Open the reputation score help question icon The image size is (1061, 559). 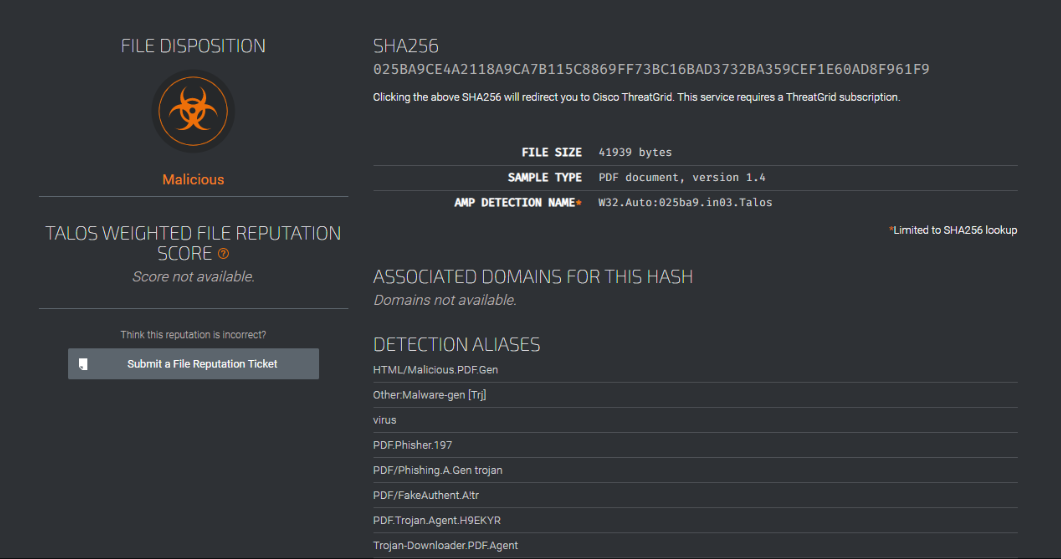[x=223, y=254]
